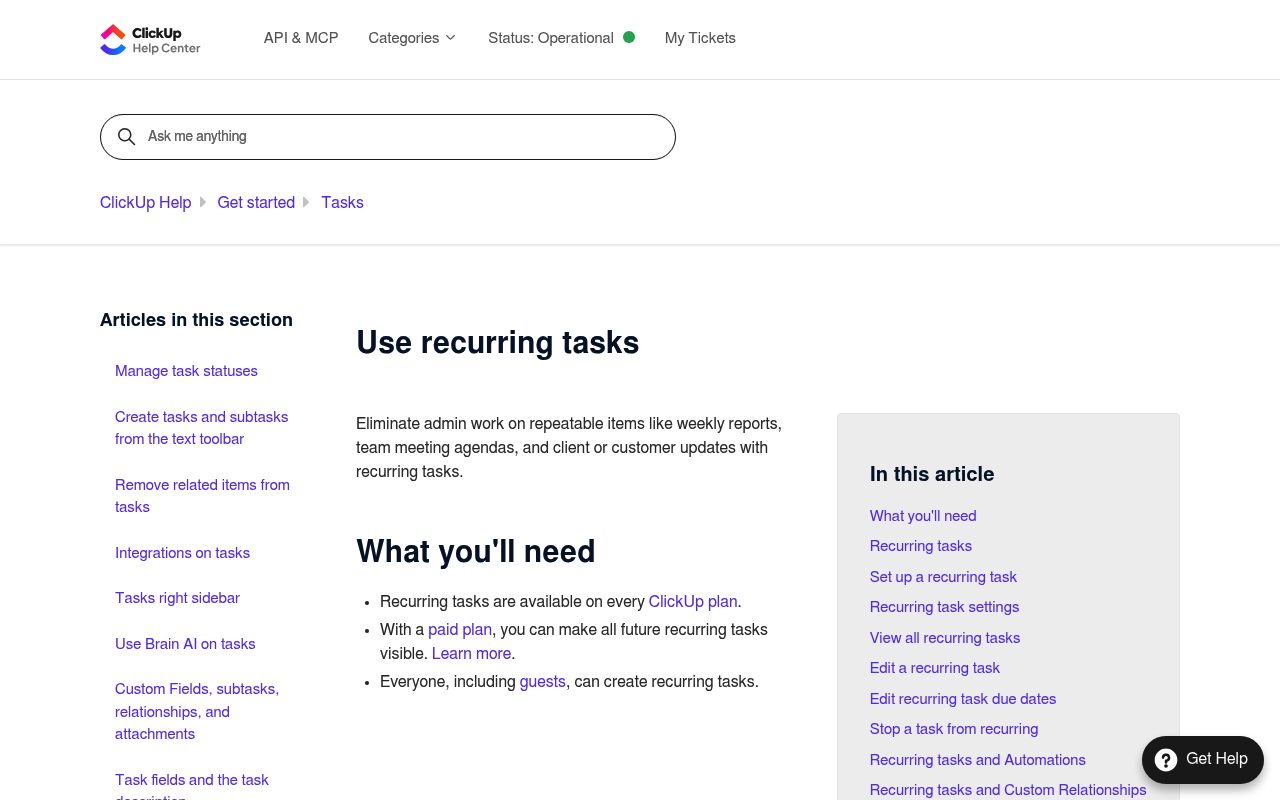Click the ClickUp Help Center logo
Viewport: 1280px width, 800px height.
tap(150, 40)
